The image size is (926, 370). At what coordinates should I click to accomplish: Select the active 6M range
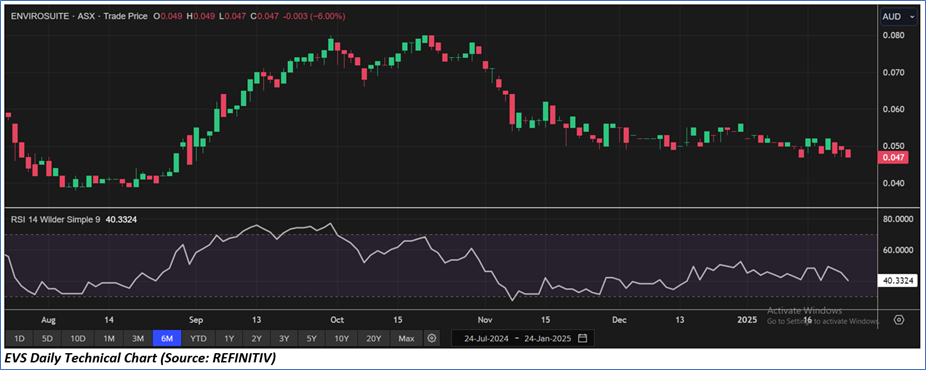click(x=167, y=339)
